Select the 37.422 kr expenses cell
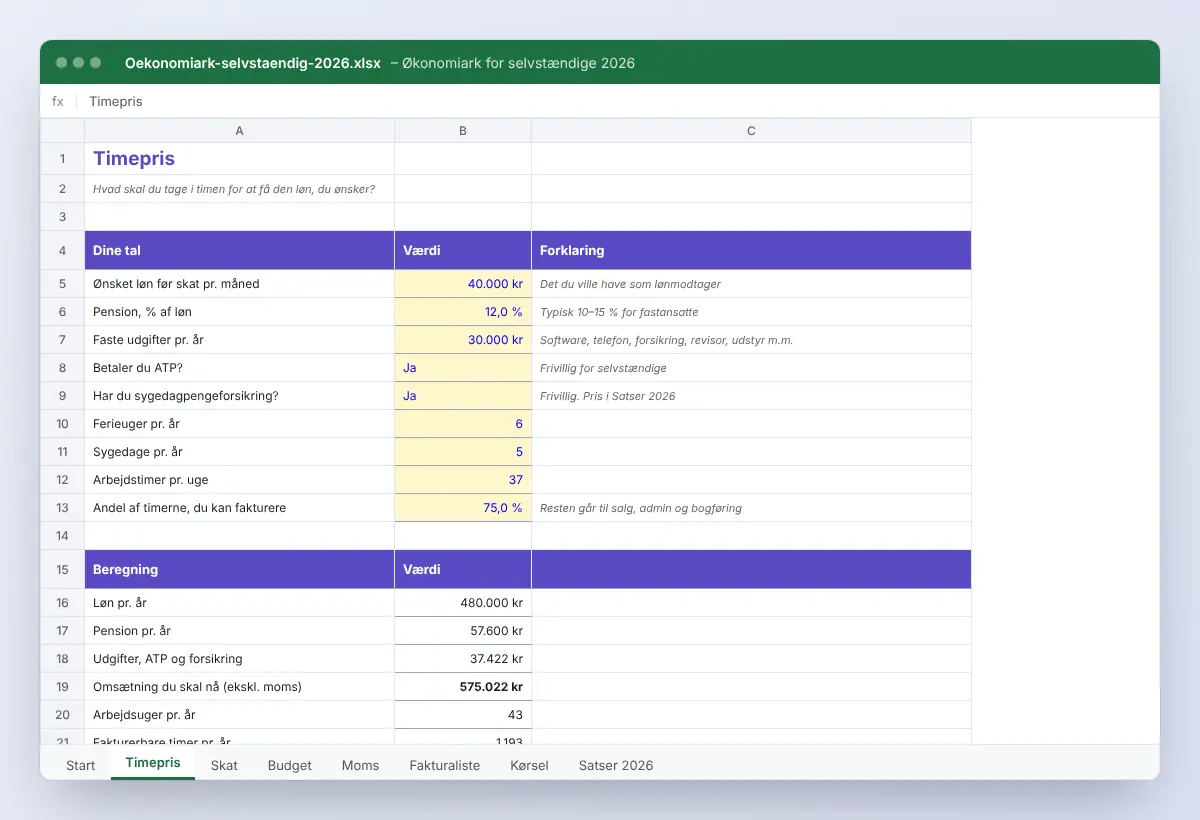Screen dimensions: 1200x820 tap(463, 659)
